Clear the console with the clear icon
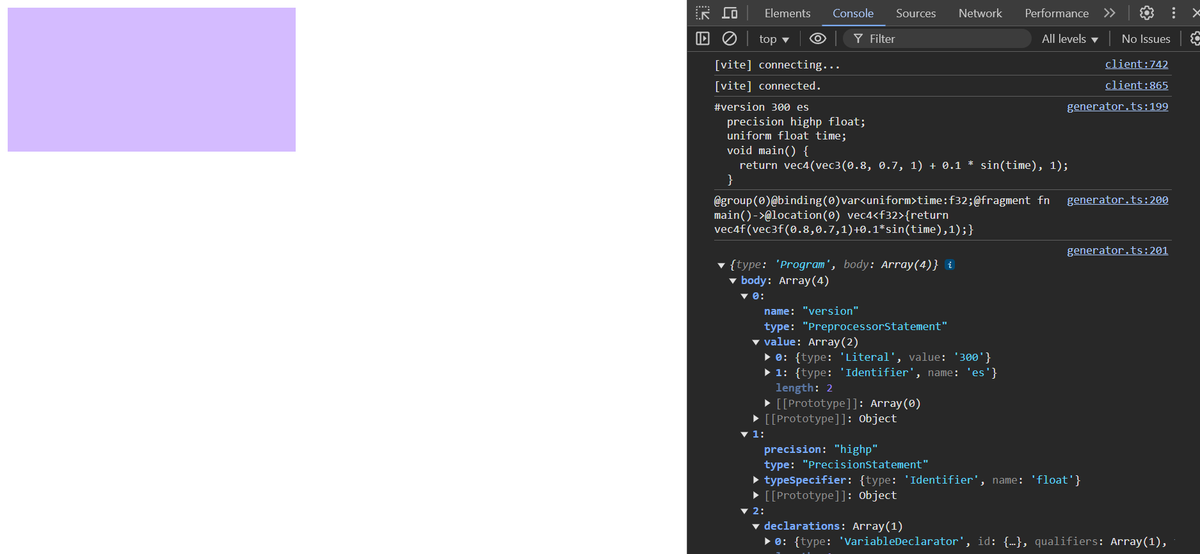The width and height of the screenshot is (1200, 554). click(730, 39)
